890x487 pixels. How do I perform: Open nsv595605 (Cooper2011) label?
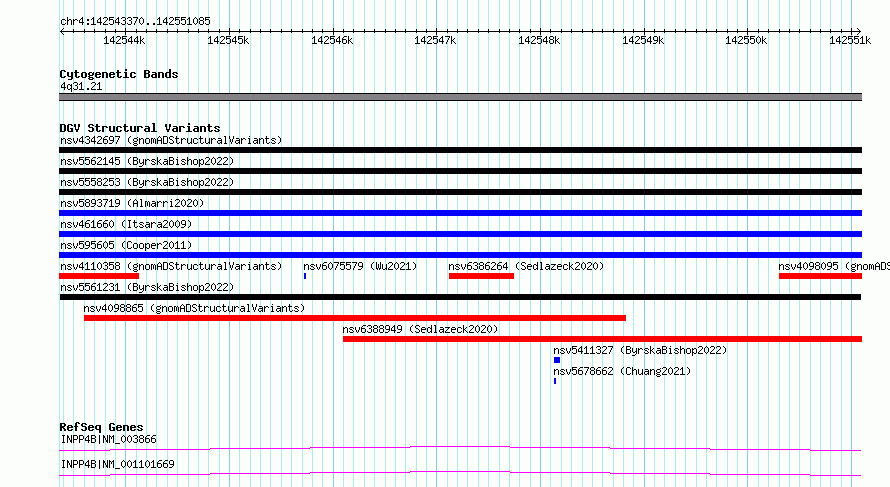[126, 245]
